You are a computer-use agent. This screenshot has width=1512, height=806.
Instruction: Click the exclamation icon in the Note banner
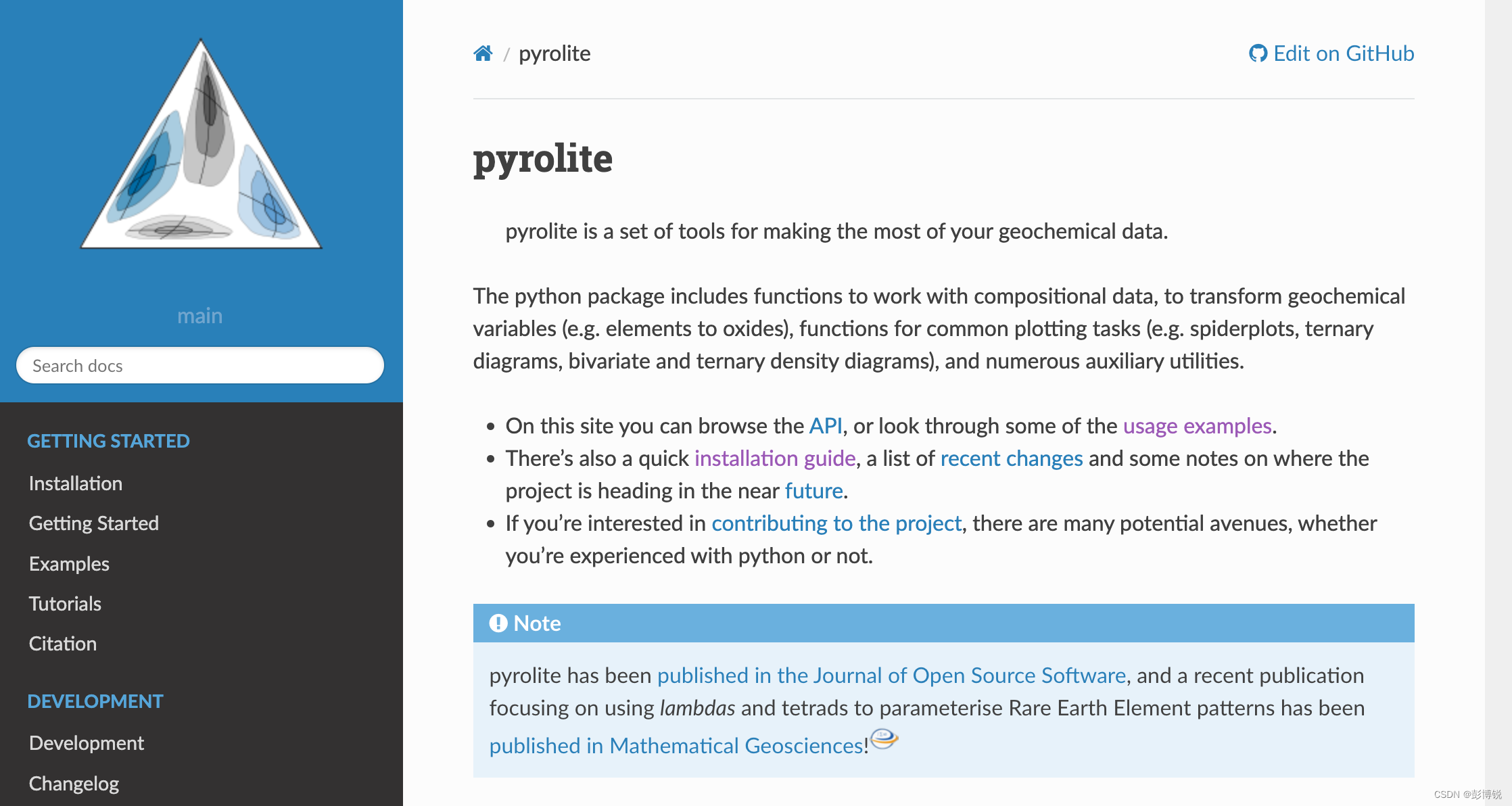498,623
